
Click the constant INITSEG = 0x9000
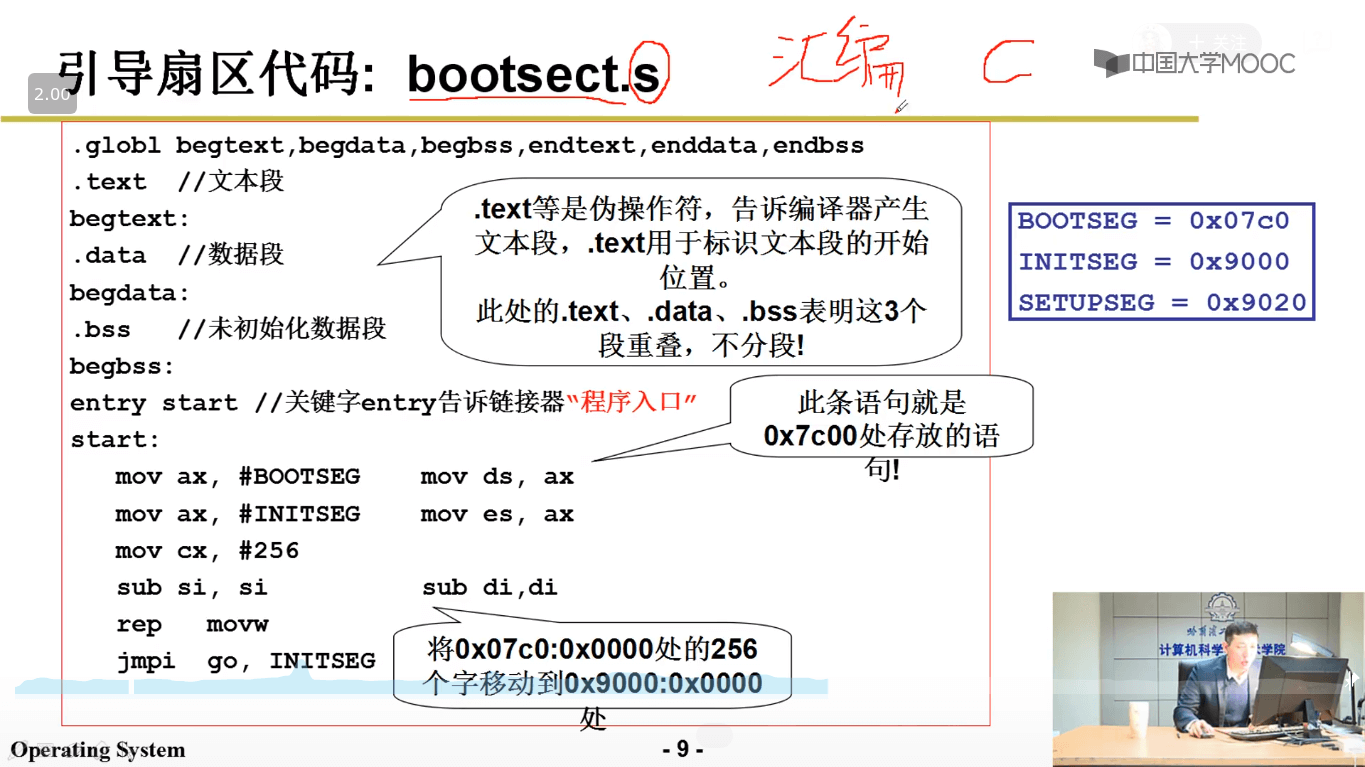click(1153, 262)
